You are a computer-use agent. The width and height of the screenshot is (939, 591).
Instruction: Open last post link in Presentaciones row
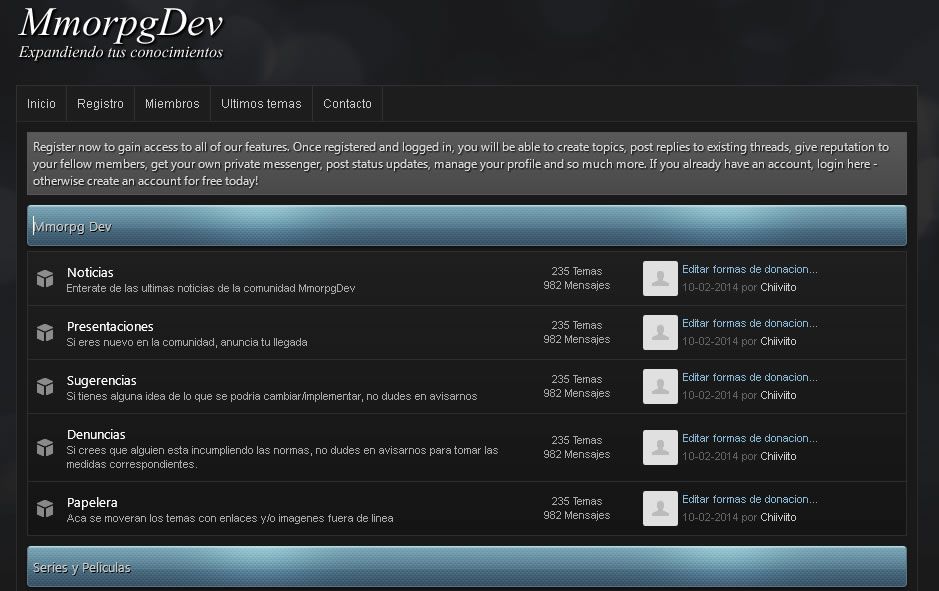749,323
